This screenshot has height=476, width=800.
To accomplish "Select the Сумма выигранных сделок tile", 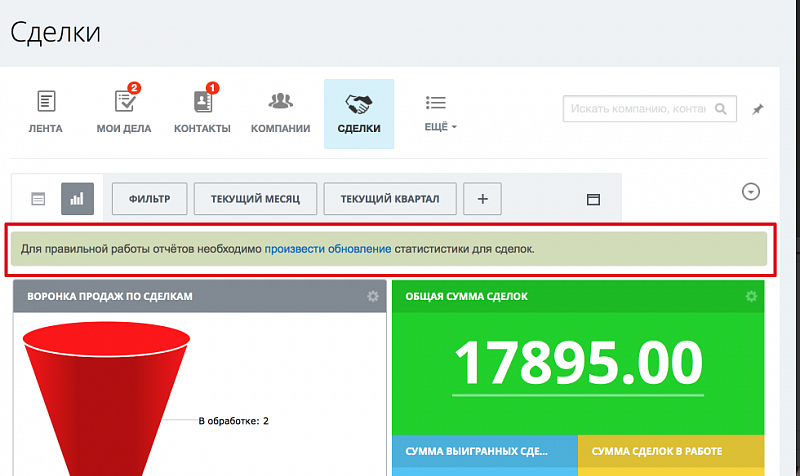I will tap(485, 455).
